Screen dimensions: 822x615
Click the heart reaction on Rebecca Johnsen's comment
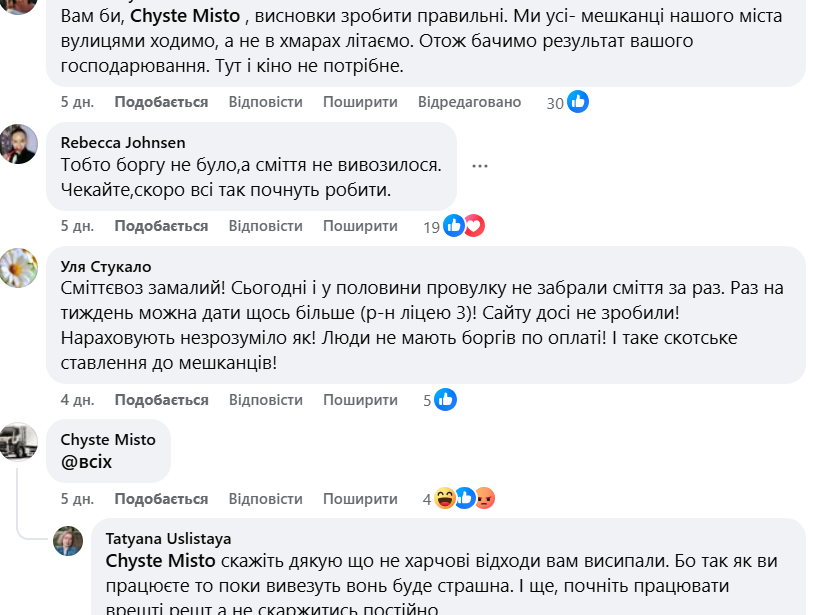[474, 226]
